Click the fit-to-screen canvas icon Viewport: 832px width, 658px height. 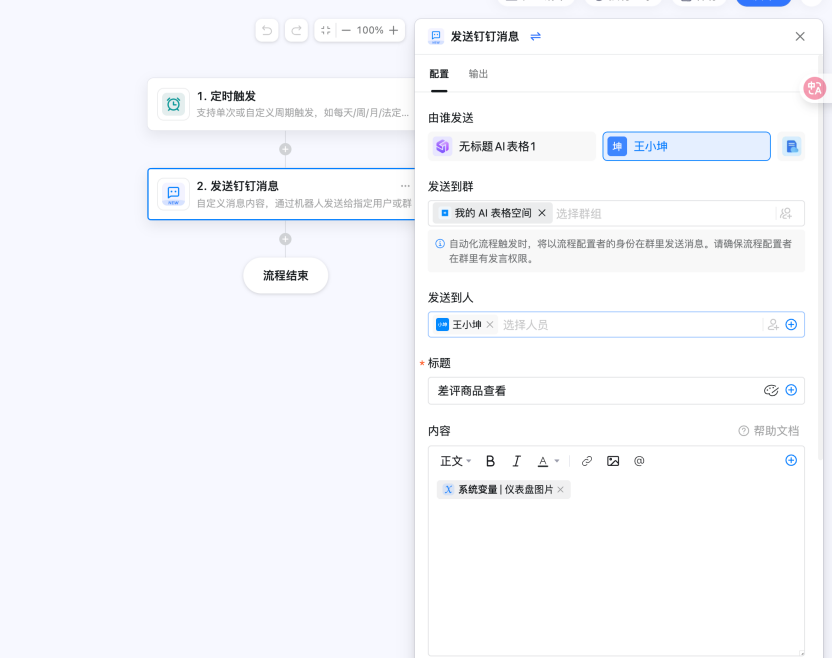pyautogui.click(x=326, y=31)
